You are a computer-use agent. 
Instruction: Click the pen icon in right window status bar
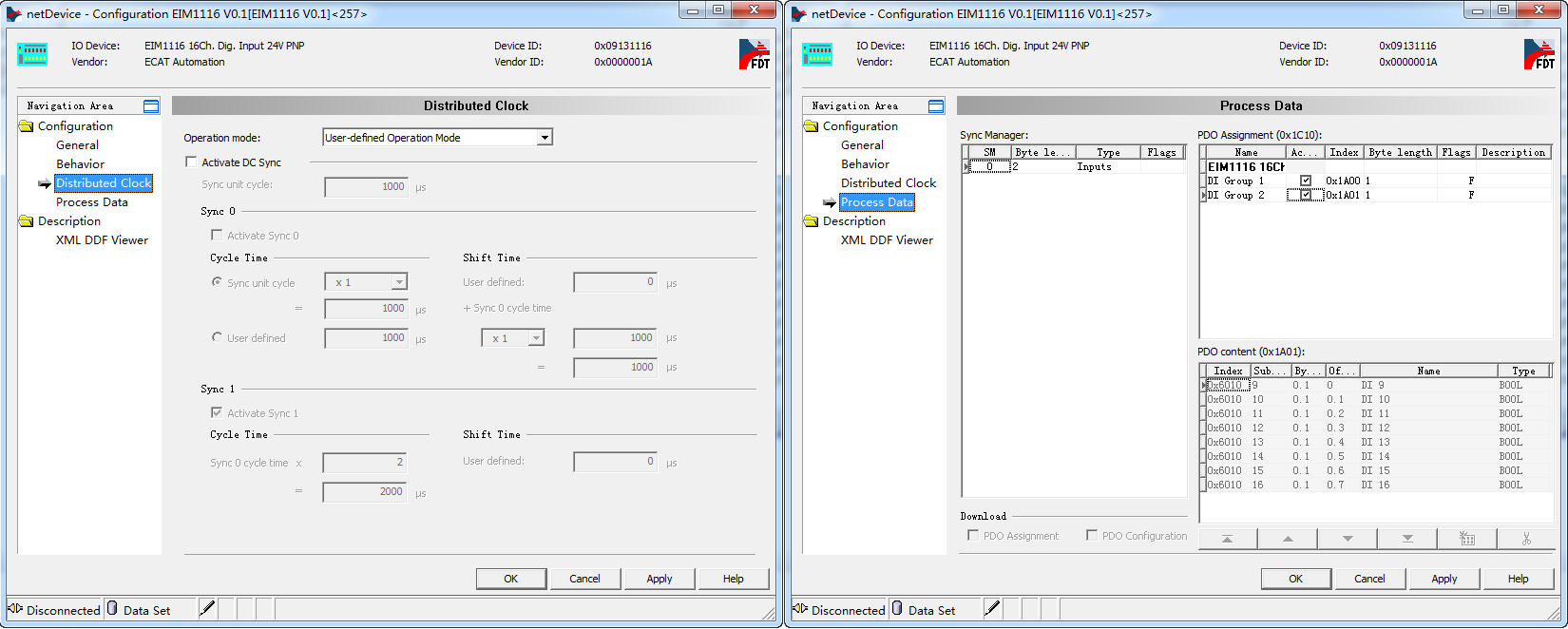[x=992, y=609]
